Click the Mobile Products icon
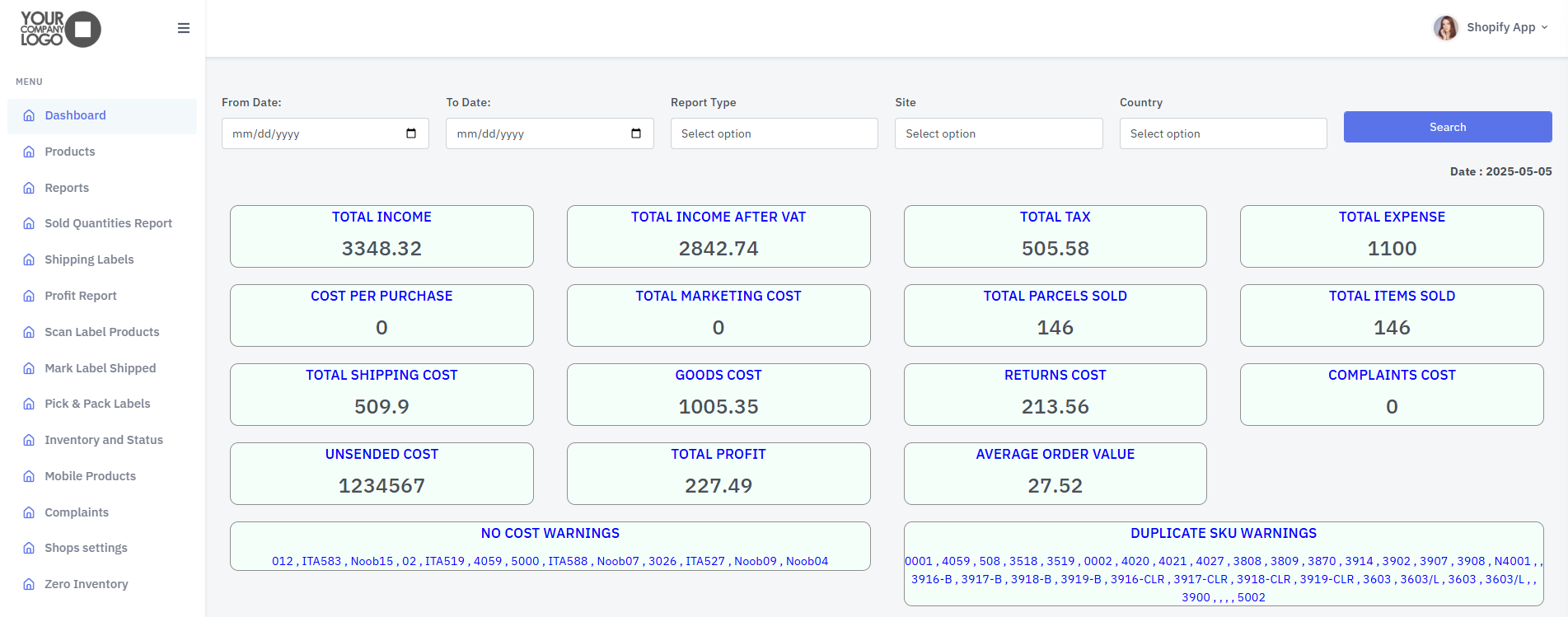Viewport: 1568px width, 617px height. pos(29,476)
